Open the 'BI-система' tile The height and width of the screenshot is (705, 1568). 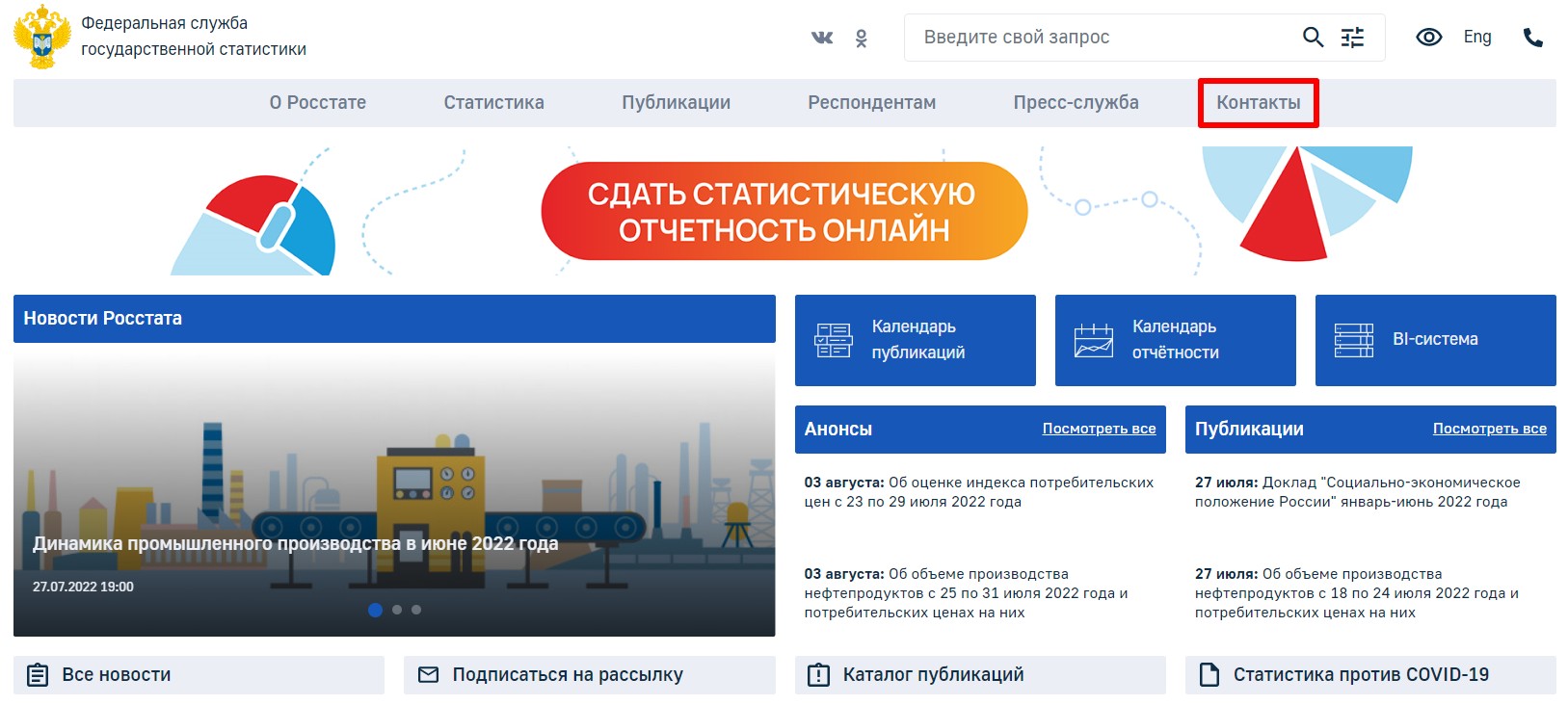(1436, 340)
